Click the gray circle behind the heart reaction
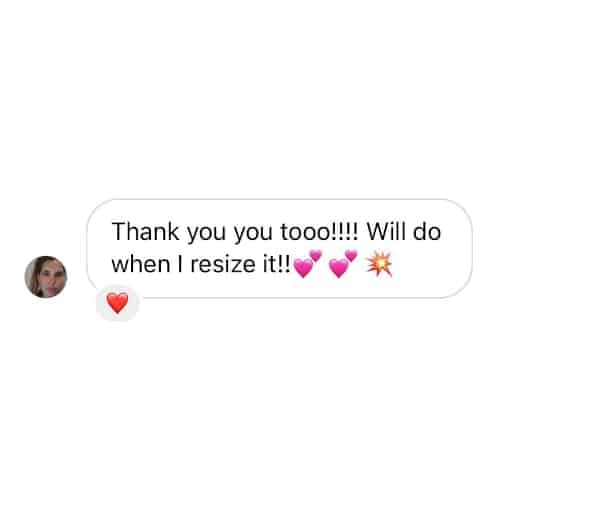This screenshot has height=518, width=600. [117, 303]
